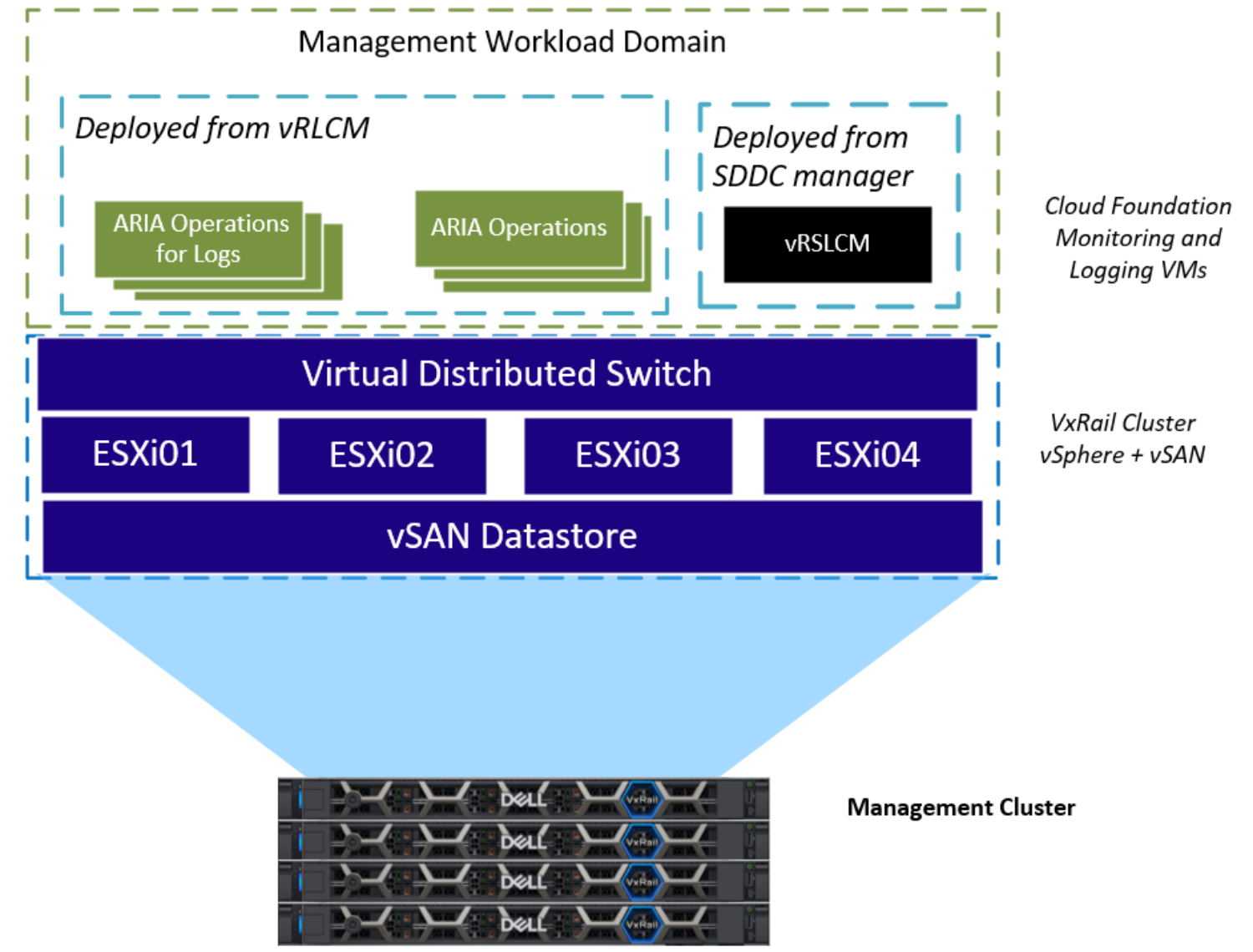Click the ESXi04 host block
Viewport: 1253px width, 952px height.
(x=868, y=455)
